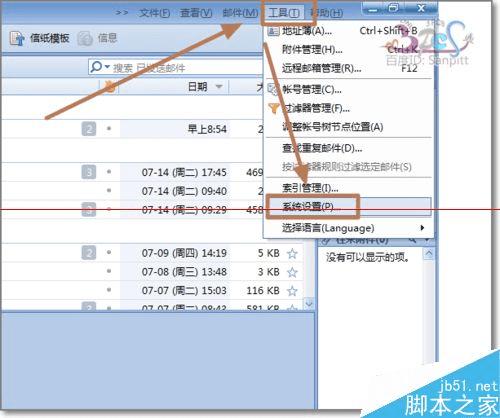500x418 pixels.
Task: Select 过滤器管理(F)... menu entry
Action: pos(348,108)
